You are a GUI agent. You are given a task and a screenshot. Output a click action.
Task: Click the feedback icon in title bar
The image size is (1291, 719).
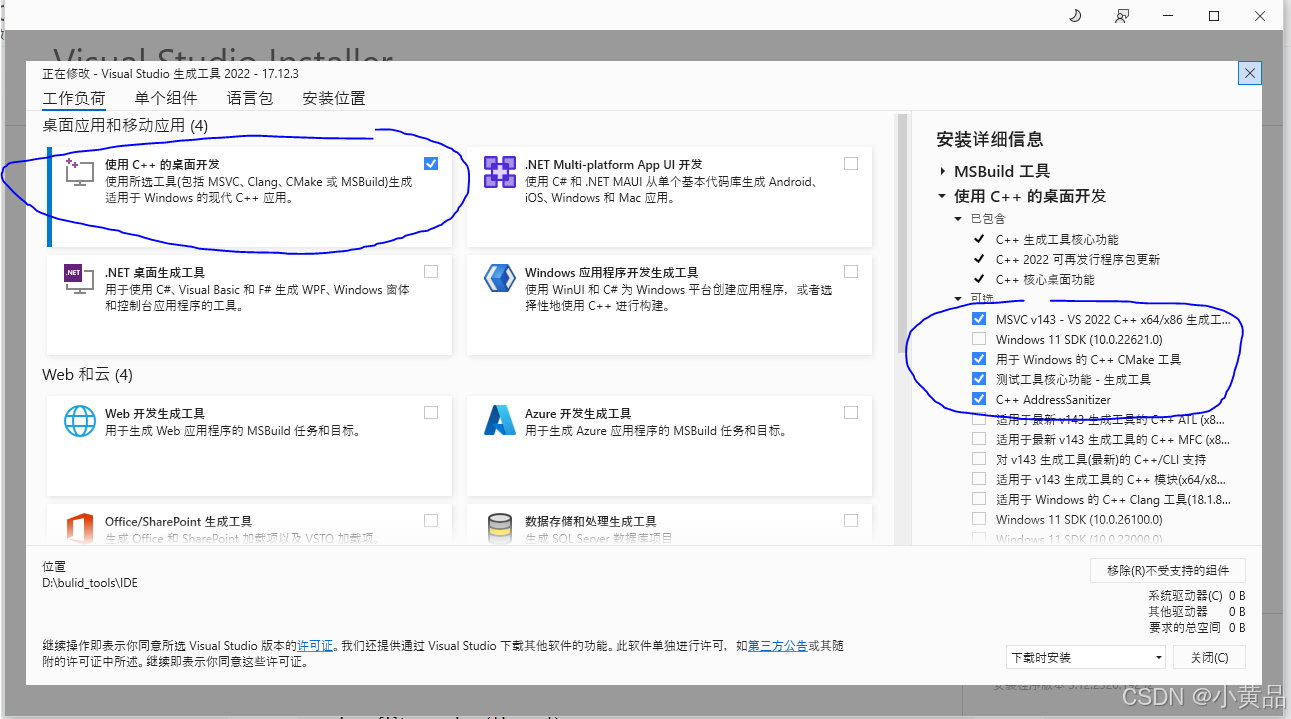pyautogui.click(x=1122, y=16)
